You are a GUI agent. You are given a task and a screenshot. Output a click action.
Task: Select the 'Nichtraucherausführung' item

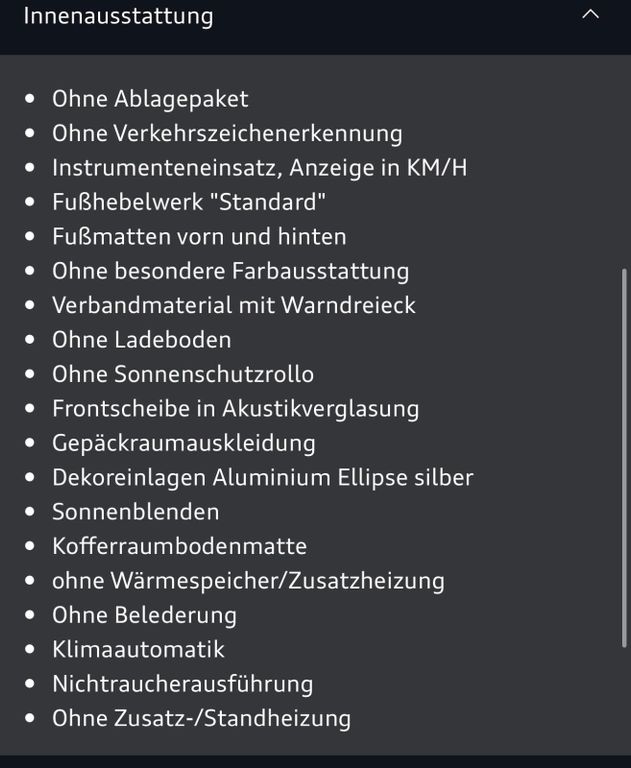click(x=182, y=684)
